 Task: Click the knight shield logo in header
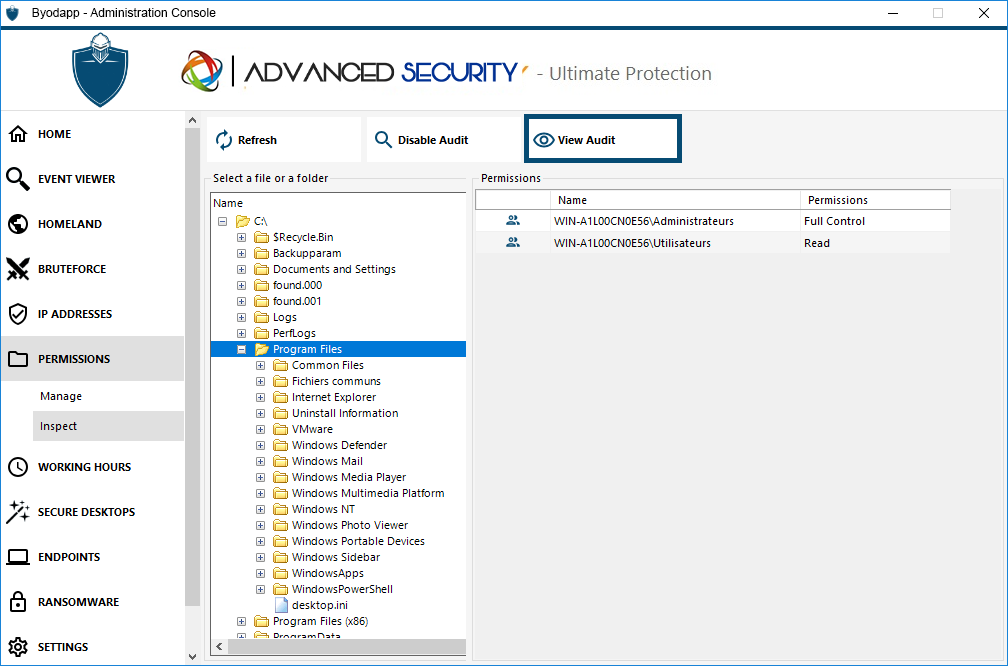click(100, 70)
